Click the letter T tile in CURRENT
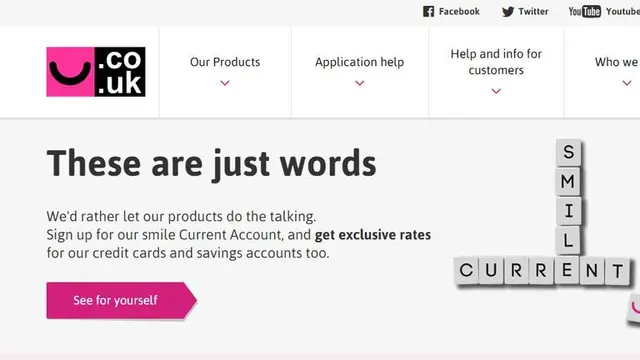Viewport: 640px width, 360px height. coord(618,271)
